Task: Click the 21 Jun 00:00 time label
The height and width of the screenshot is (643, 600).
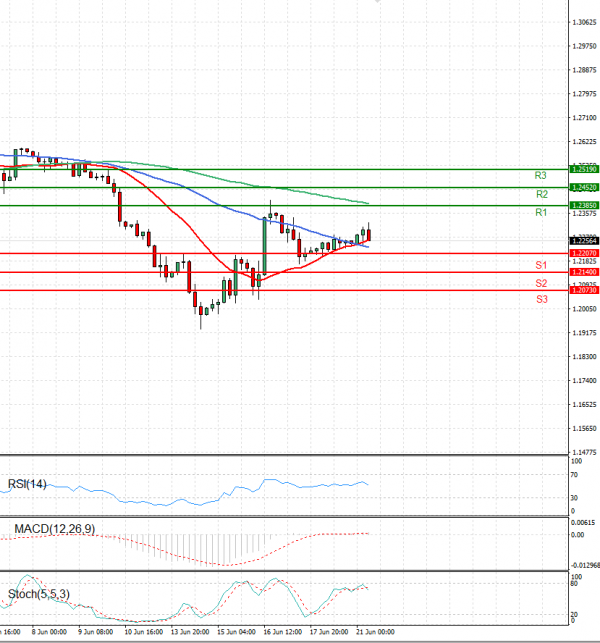Action: point(375,632)
